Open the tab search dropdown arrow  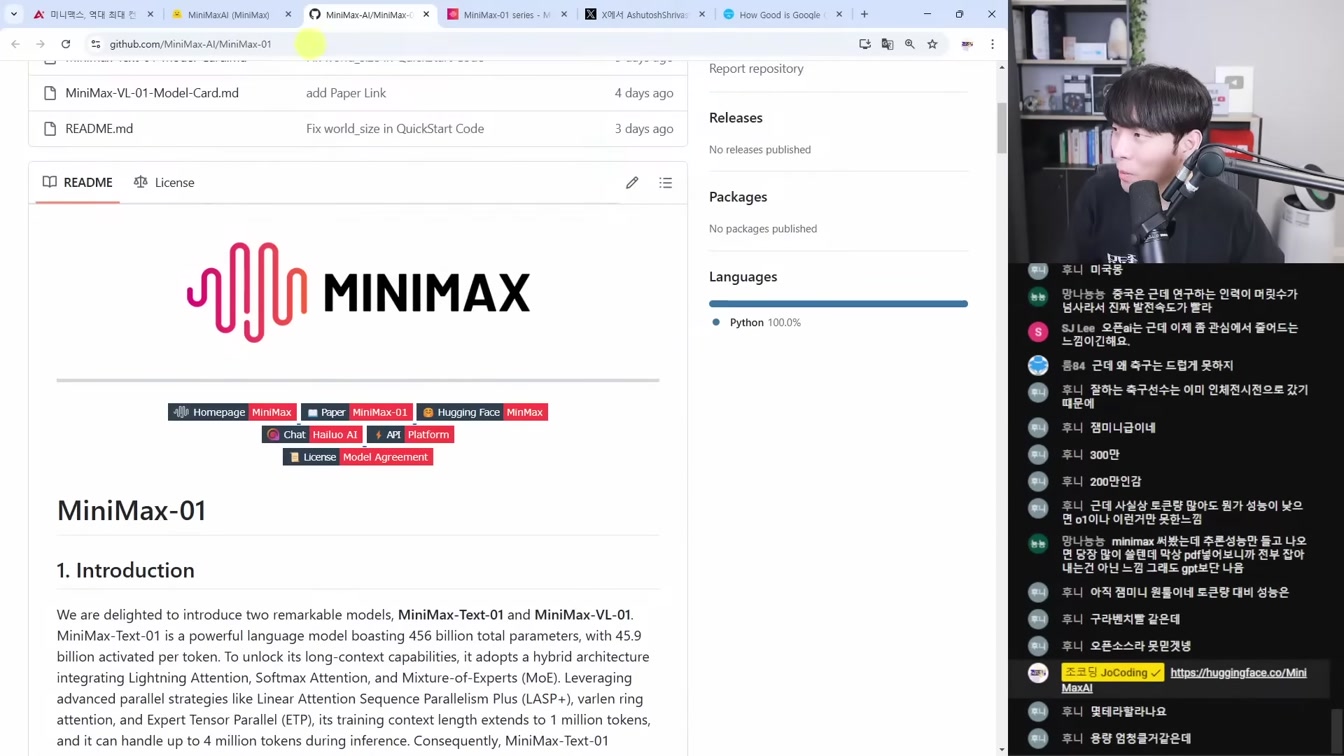tap(14, 14)
